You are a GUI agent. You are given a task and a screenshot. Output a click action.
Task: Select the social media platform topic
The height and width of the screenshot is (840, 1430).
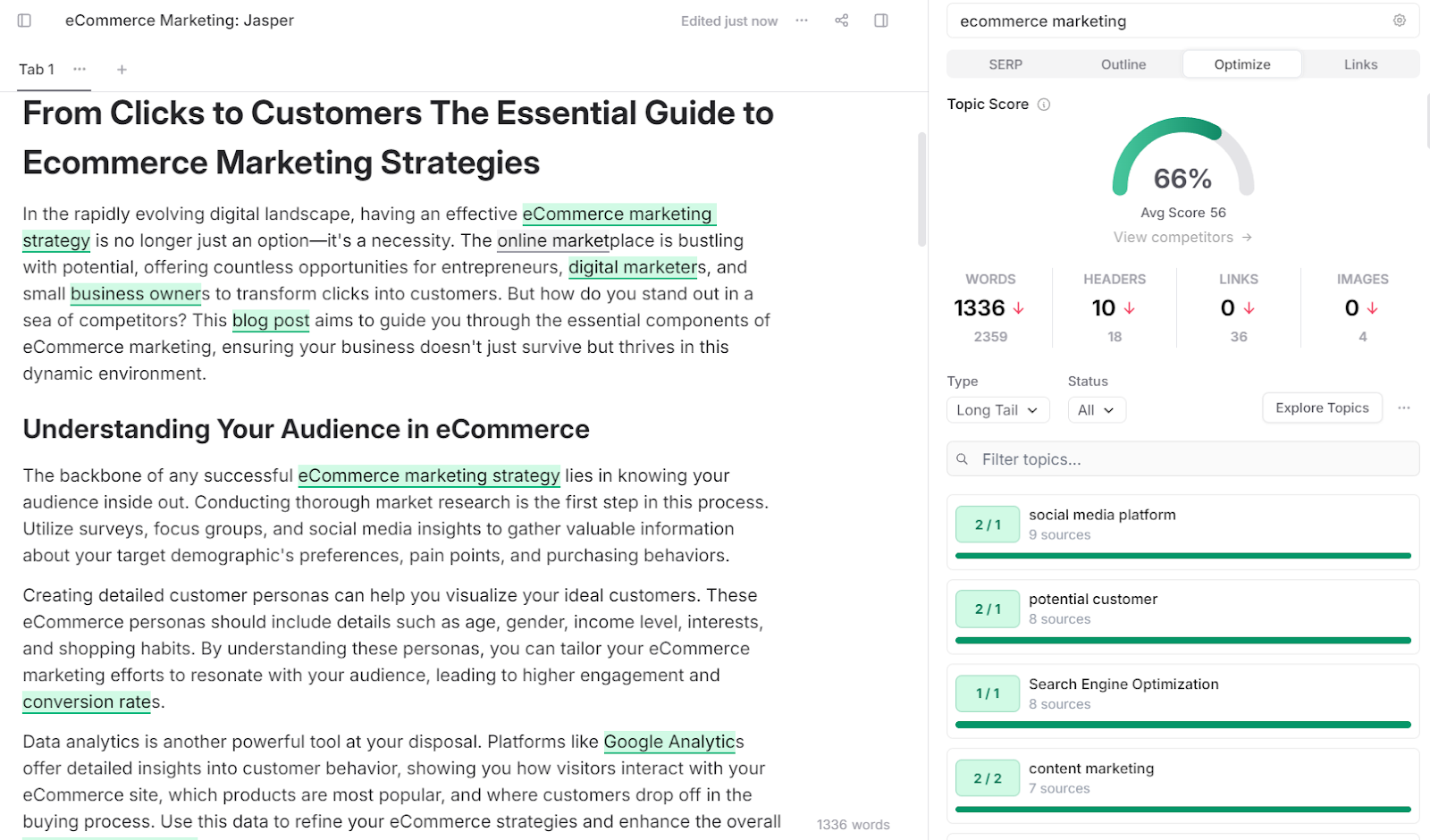1182,532
